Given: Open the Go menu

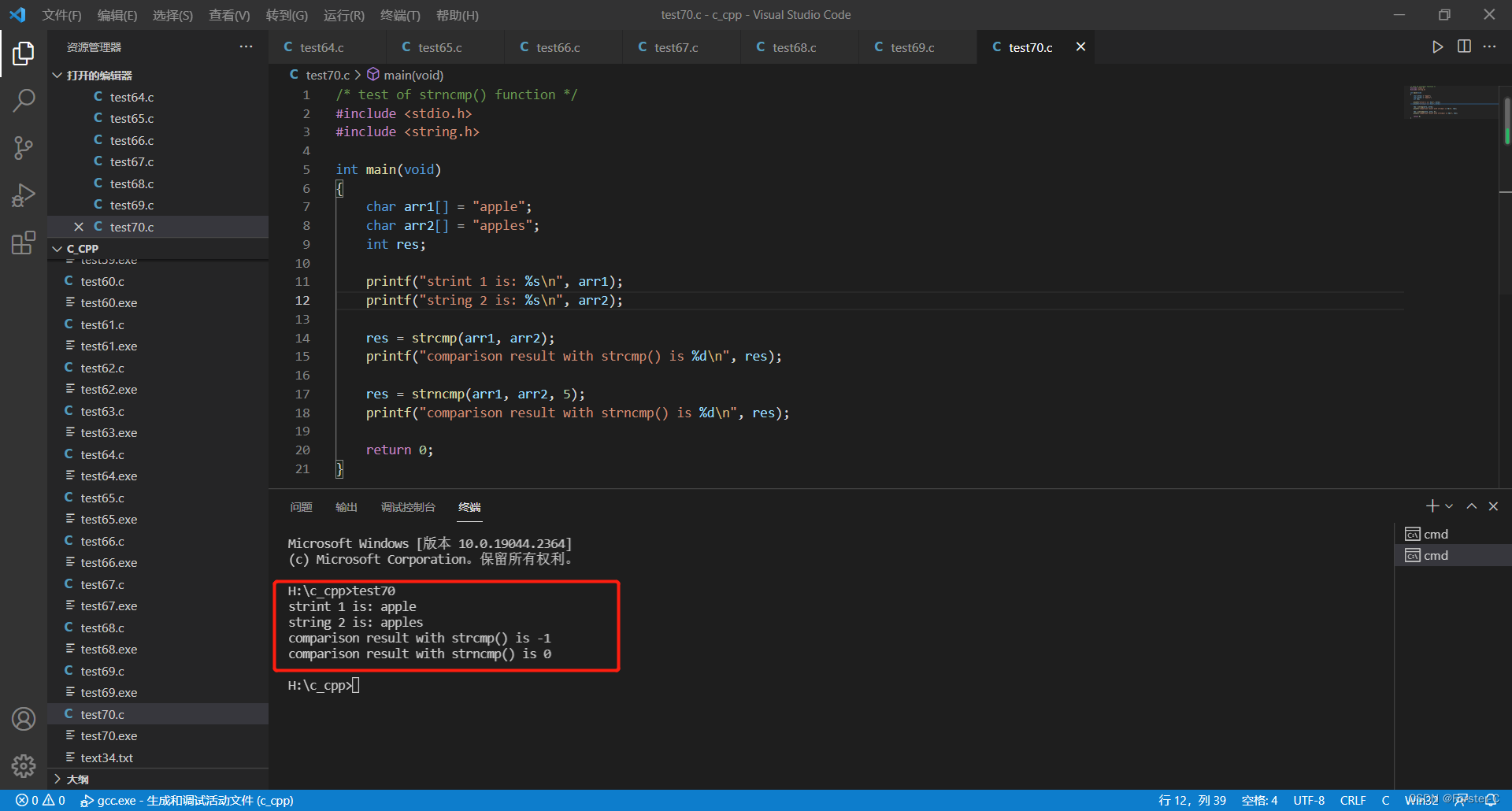Looking at the screenshot, I should (x=287, y=15).
